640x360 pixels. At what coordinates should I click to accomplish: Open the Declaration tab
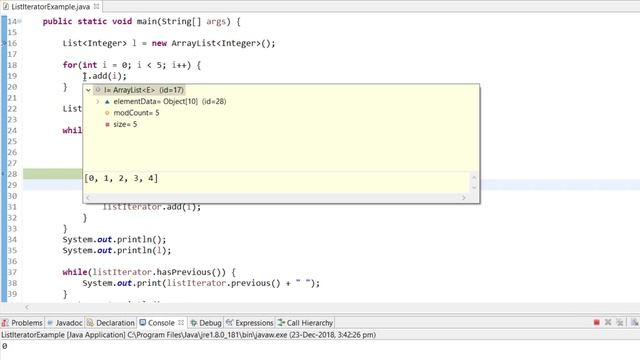coord(111,323)
